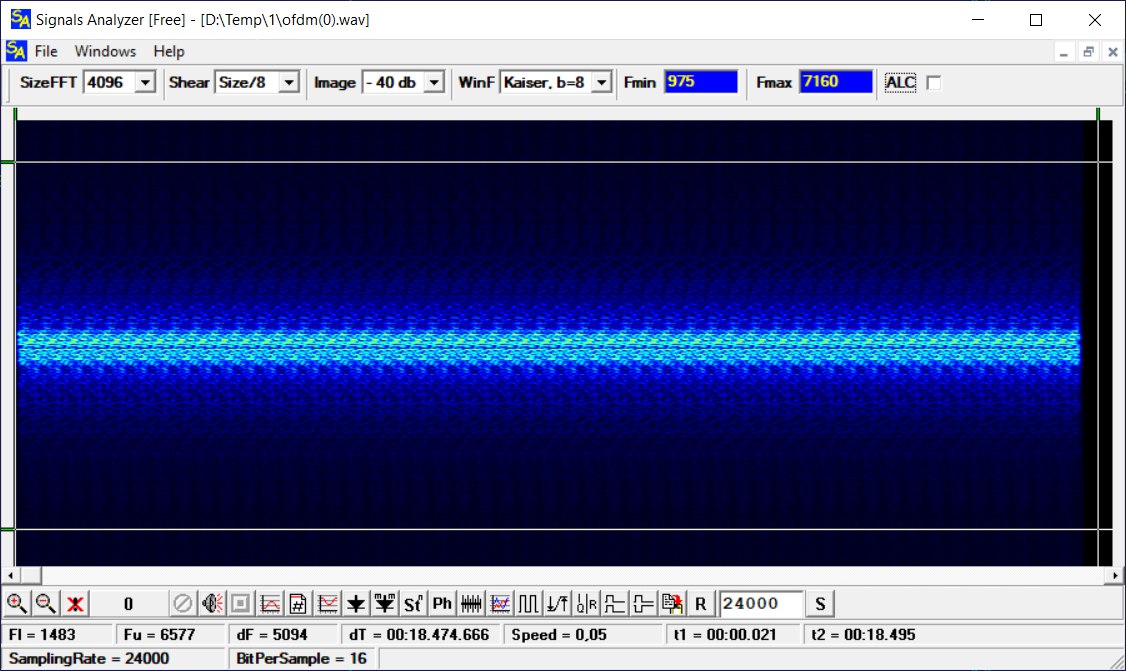Click the copy document with red star icon
1126x671 pixels.
coord(672,603)
